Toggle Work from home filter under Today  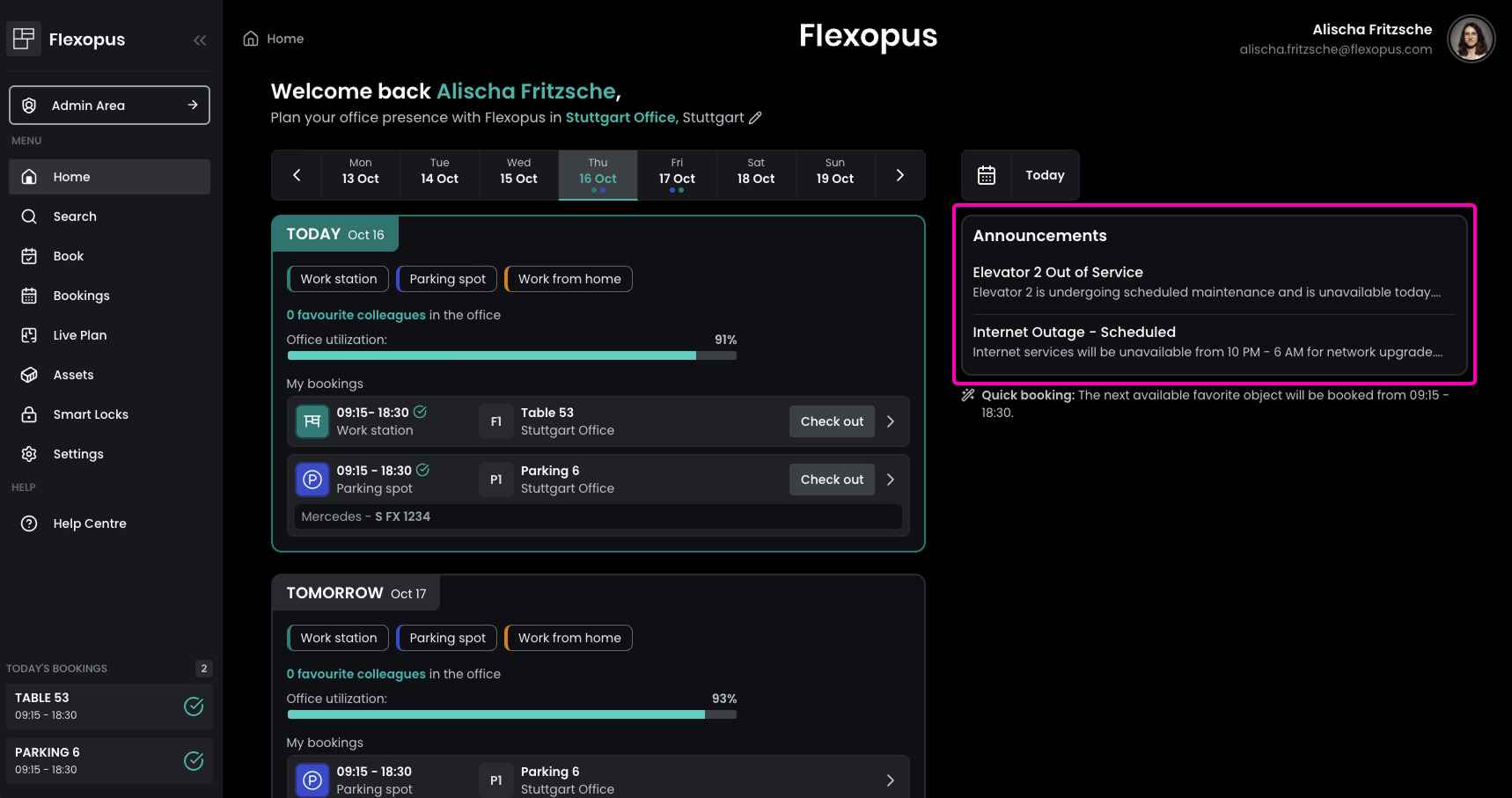coord(569,279)
